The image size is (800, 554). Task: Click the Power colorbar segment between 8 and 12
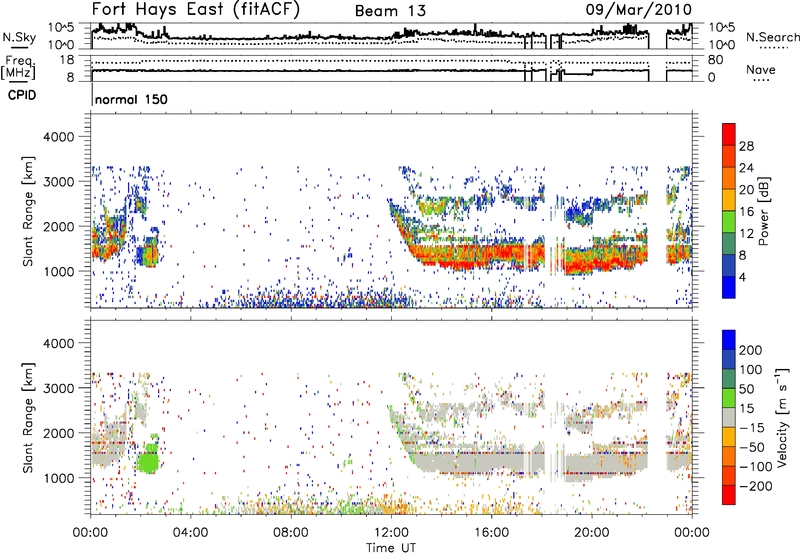tap(729, 243)
